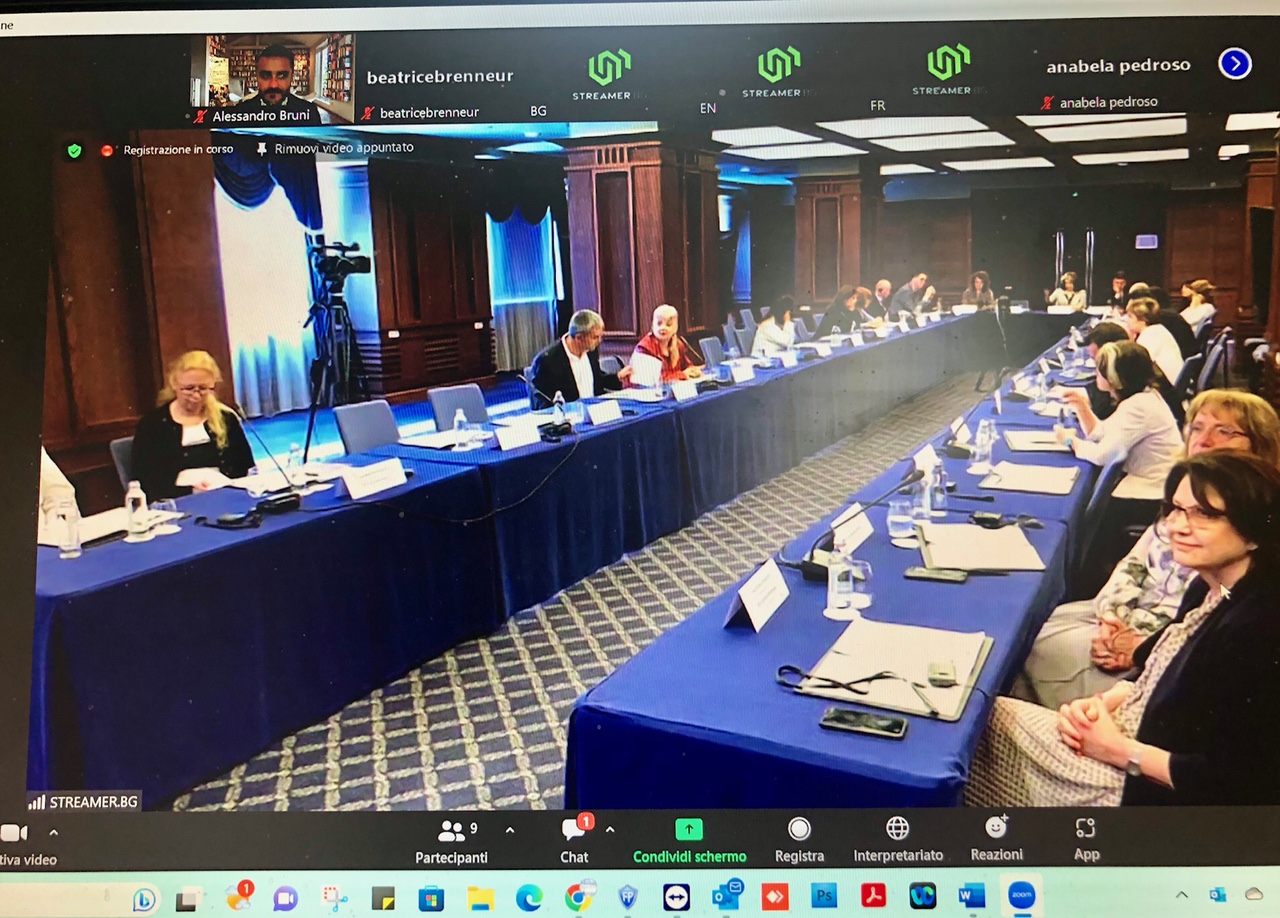The image size is (1280, 918).
Task: Expand the video options arrow
Action: point(53,832)
